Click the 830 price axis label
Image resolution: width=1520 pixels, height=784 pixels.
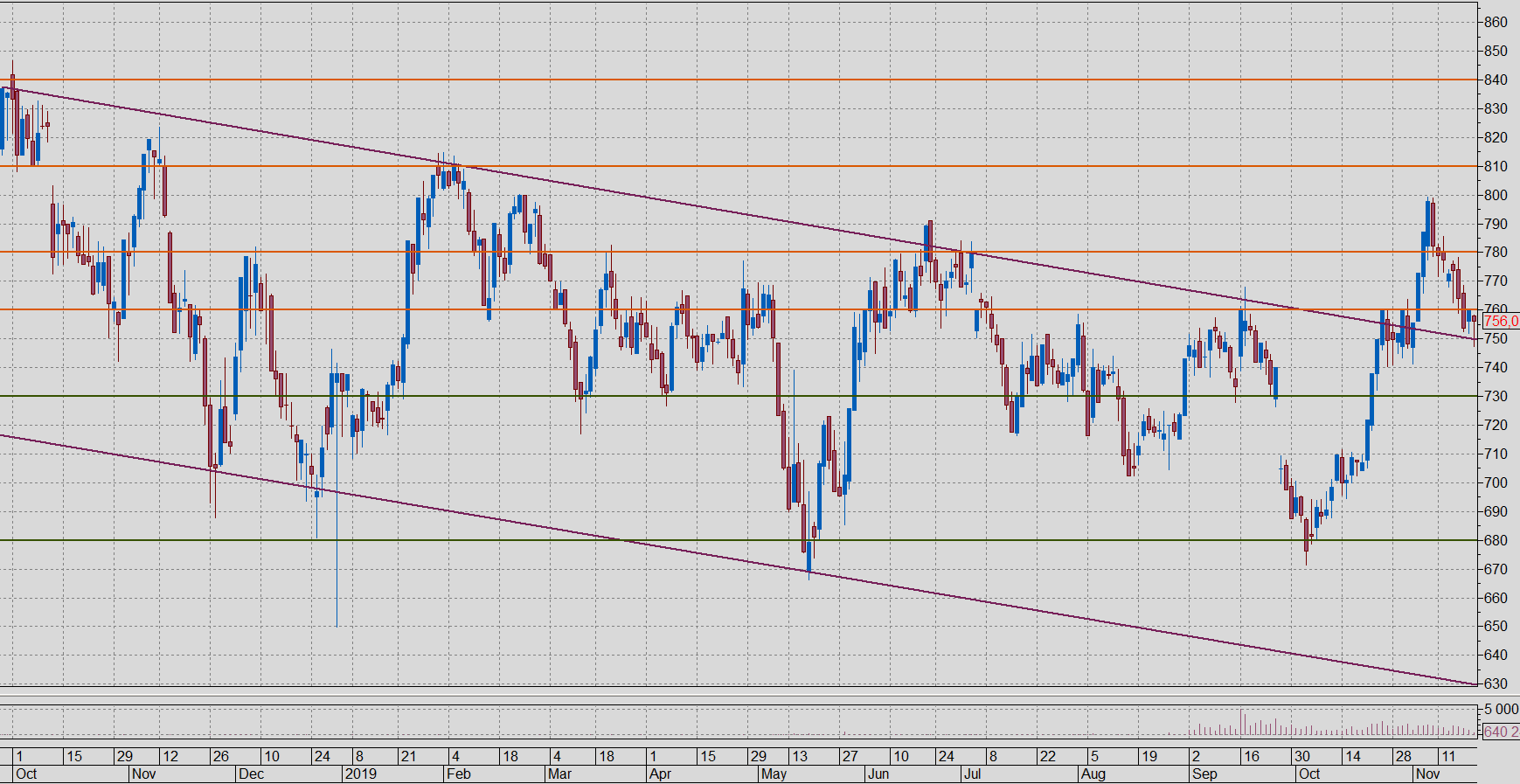(1496, 108)
